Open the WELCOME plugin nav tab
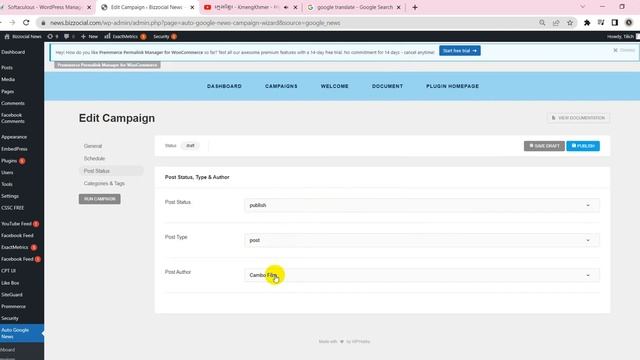Image resolution: width=640 pixels, height=360 pixels. click(x=334, y=86)
